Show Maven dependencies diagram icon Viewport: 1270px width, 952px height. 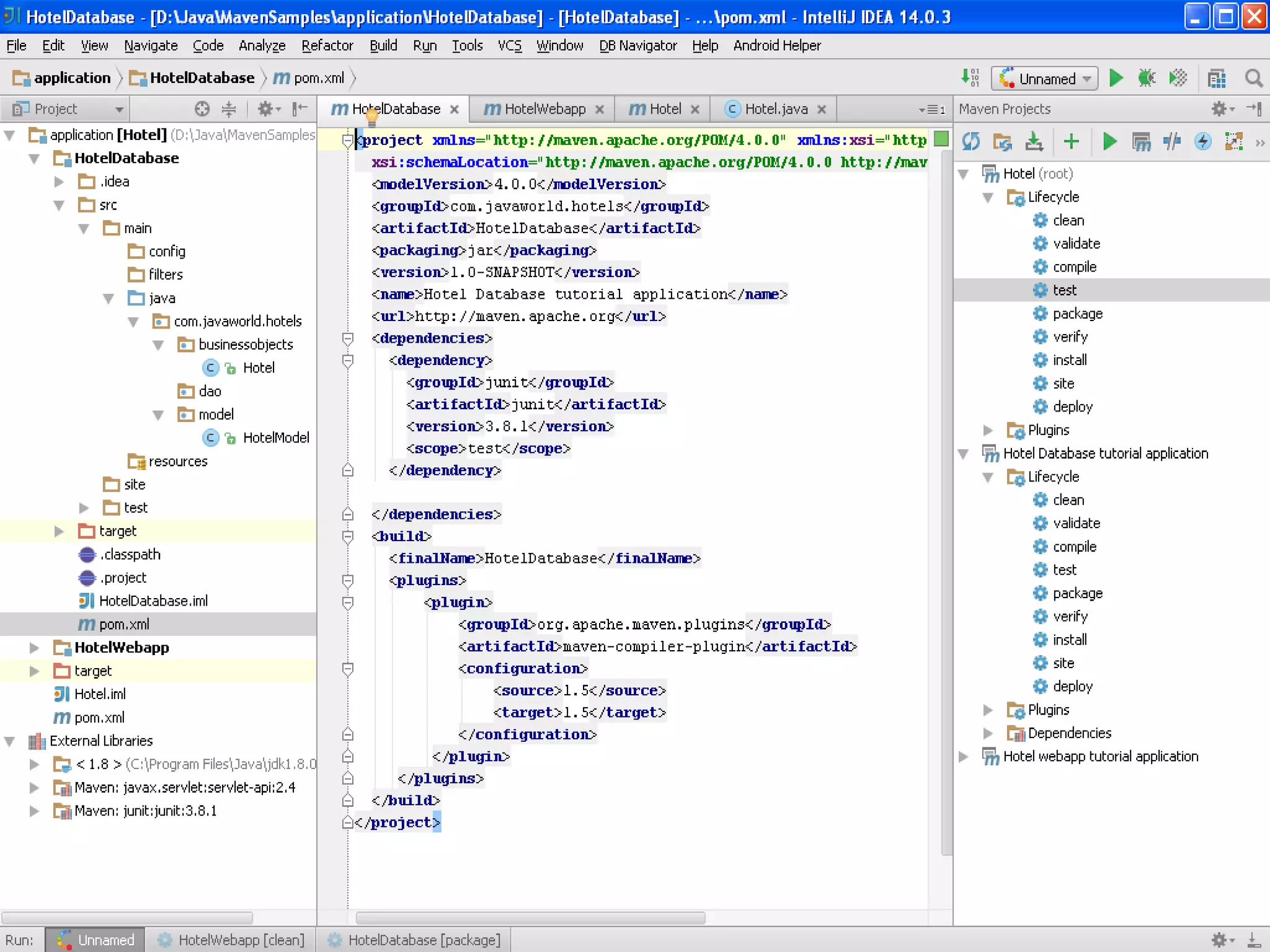1234,142
